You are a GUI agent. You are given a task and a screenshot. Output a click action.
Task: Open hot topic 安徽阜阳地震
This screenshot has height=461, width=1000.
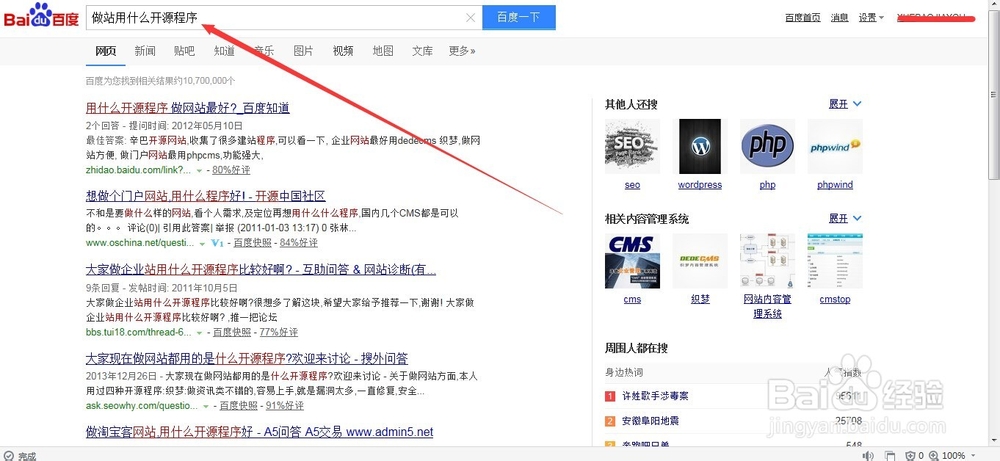(651, 421)
